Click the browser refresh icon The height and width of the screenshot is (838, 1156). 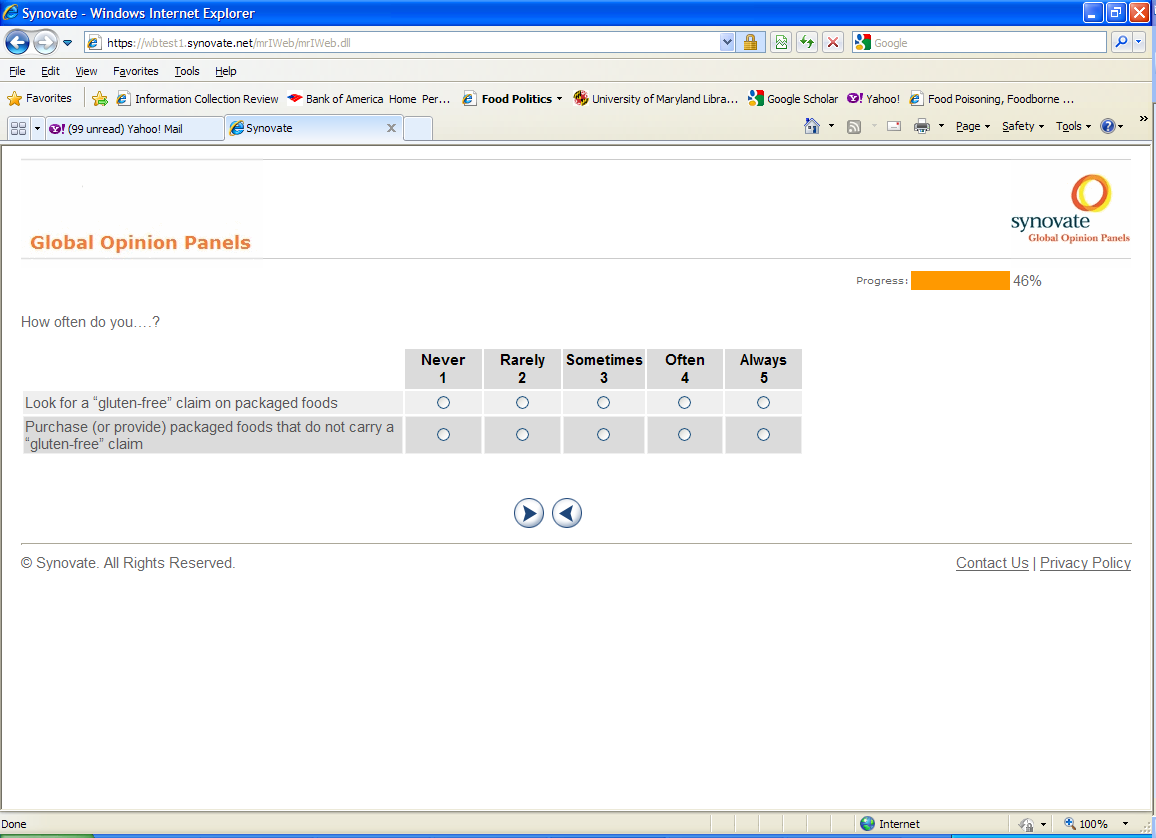click(x=806, y=42)
